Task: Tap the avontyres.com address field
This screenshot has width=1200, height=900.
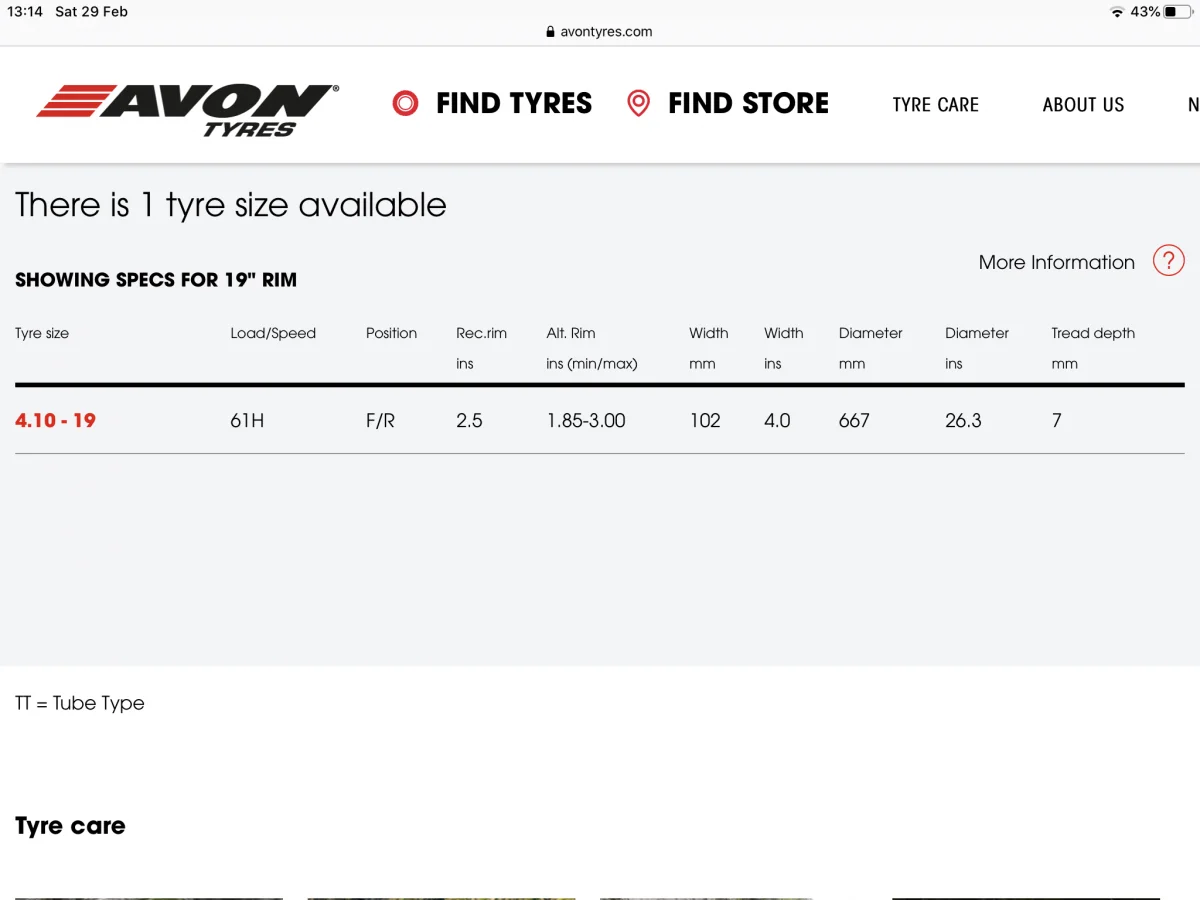Action: click(606, 32)
